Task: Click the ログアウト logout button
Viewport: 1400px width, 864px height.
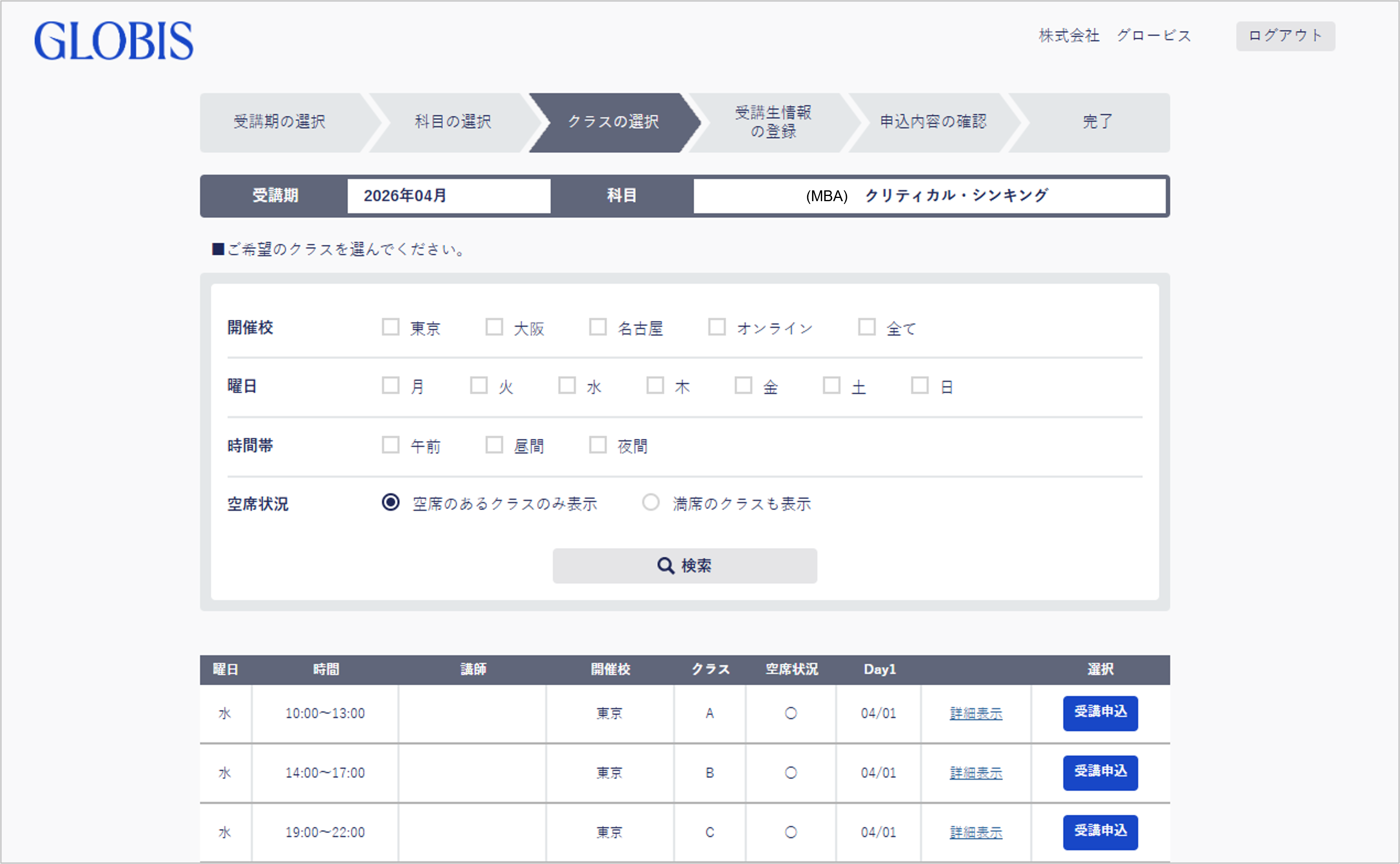Action: pyautogui.click(x=1285, y=36)
